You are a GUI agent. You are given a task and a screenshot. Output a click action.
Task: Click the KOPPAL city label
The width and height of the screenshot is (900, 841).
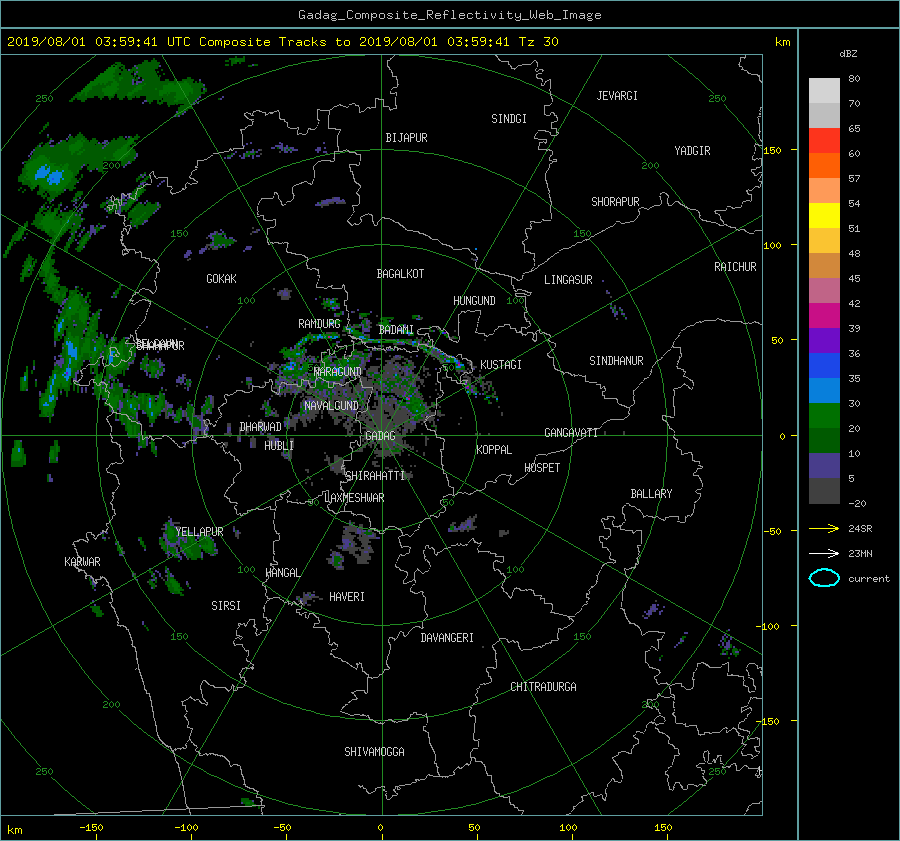tap(494, 450)
